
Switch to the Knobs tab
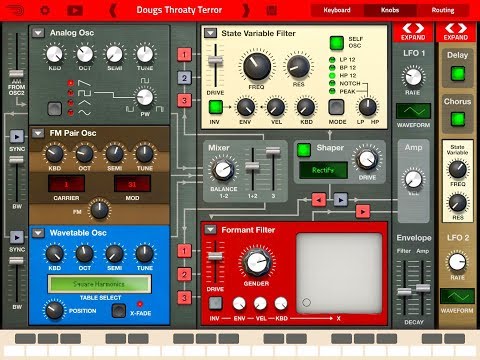click(x=390, y=10)
